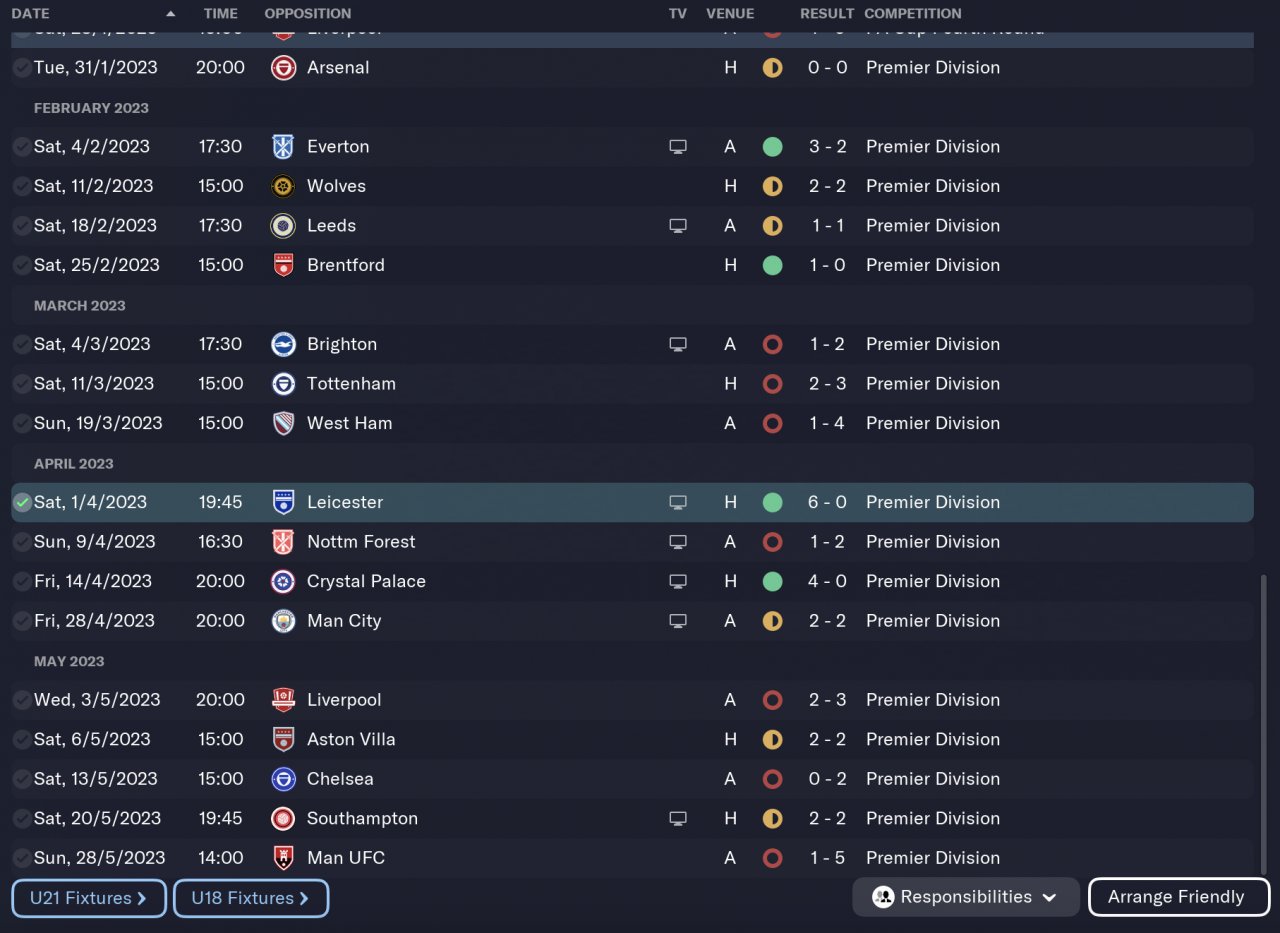Click the TV icon on Leeds row

tap(678, 226)
